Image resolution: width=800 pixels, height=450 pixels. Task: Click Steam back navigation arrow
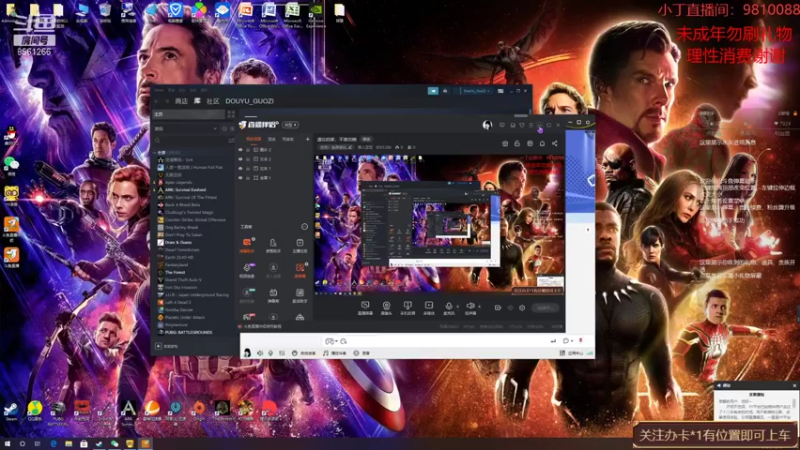157,101
